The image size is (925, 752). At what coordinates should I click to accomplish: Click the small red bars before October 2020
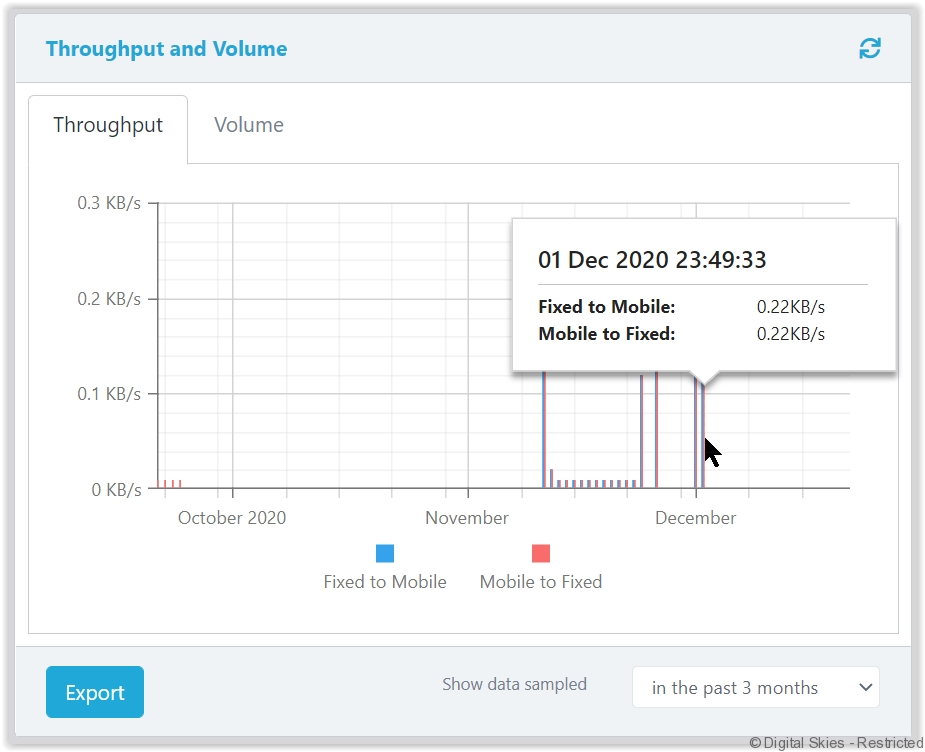pos(172,483)
